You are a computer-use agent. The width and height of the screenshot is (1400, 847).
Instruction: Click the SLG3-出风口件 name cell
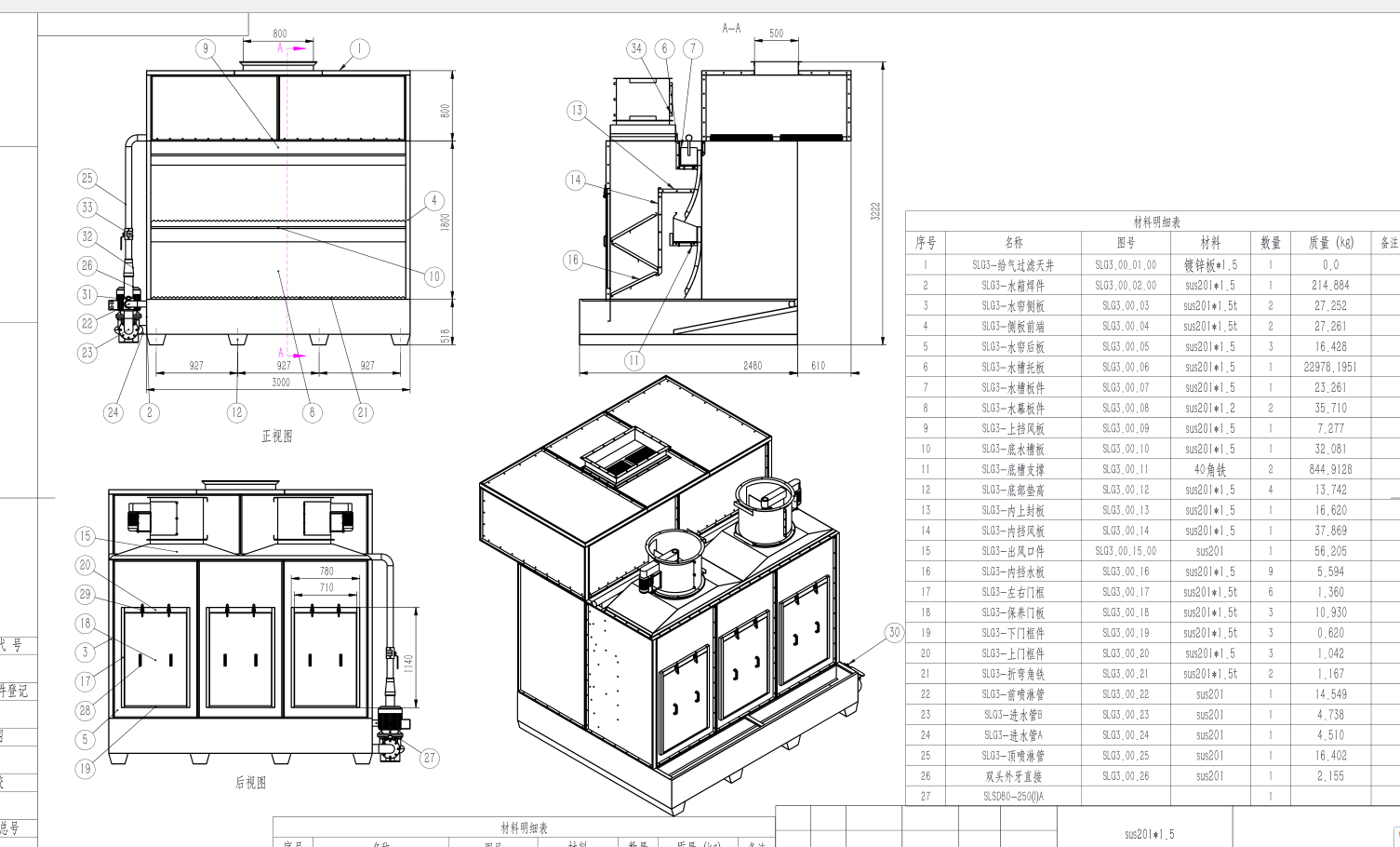click(1013, 551)
